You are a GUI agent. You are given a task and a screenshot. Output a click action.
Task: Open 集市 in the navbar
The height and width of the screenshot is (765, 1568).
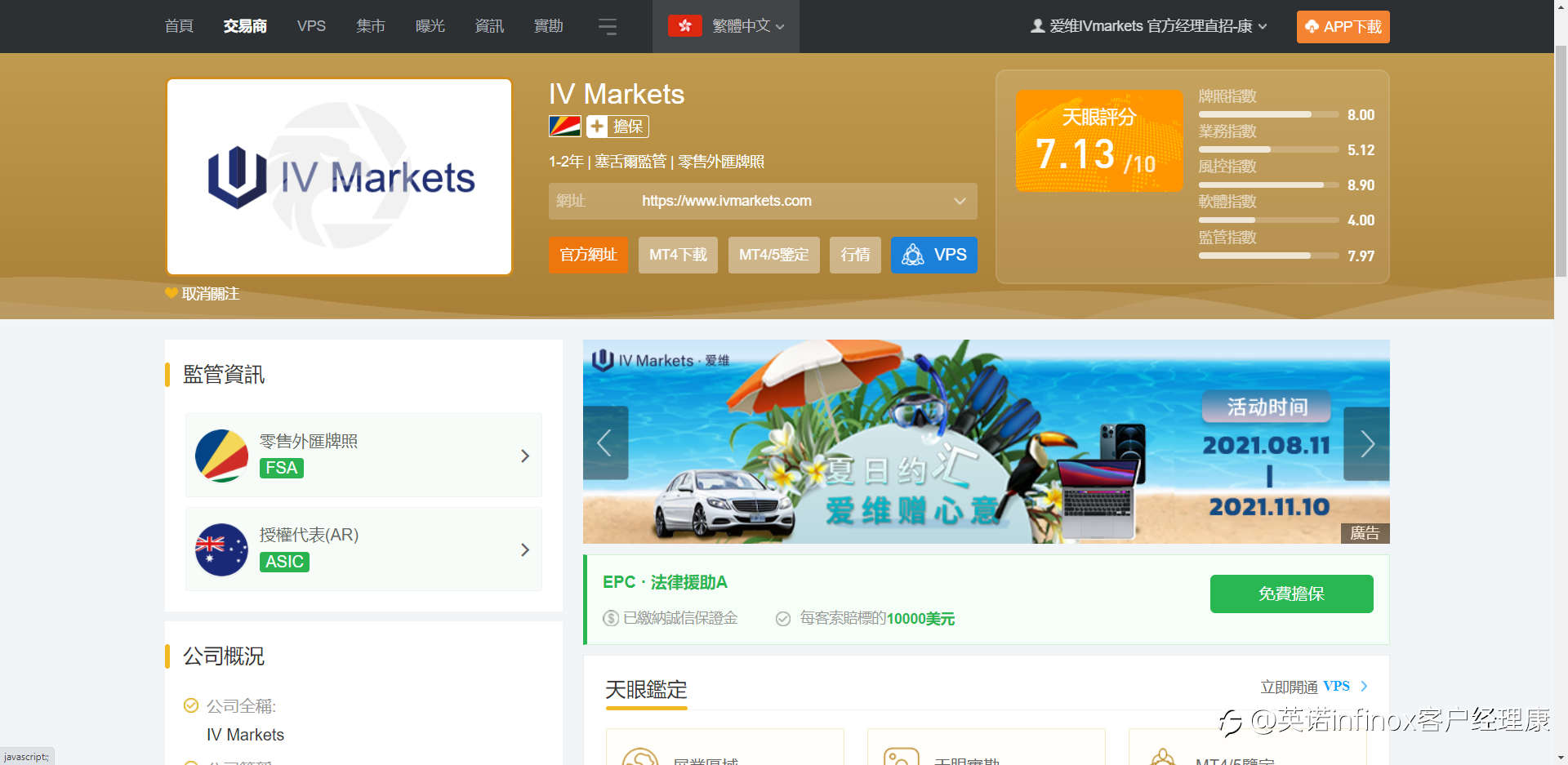(371, 26)
